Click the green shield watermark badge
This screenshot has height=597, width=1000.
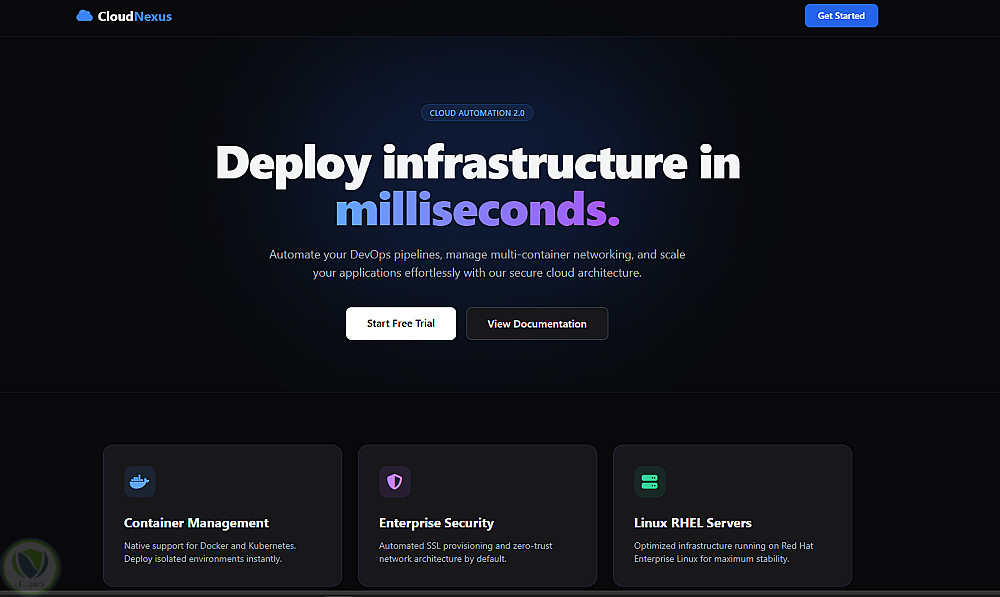coord(31,566)
